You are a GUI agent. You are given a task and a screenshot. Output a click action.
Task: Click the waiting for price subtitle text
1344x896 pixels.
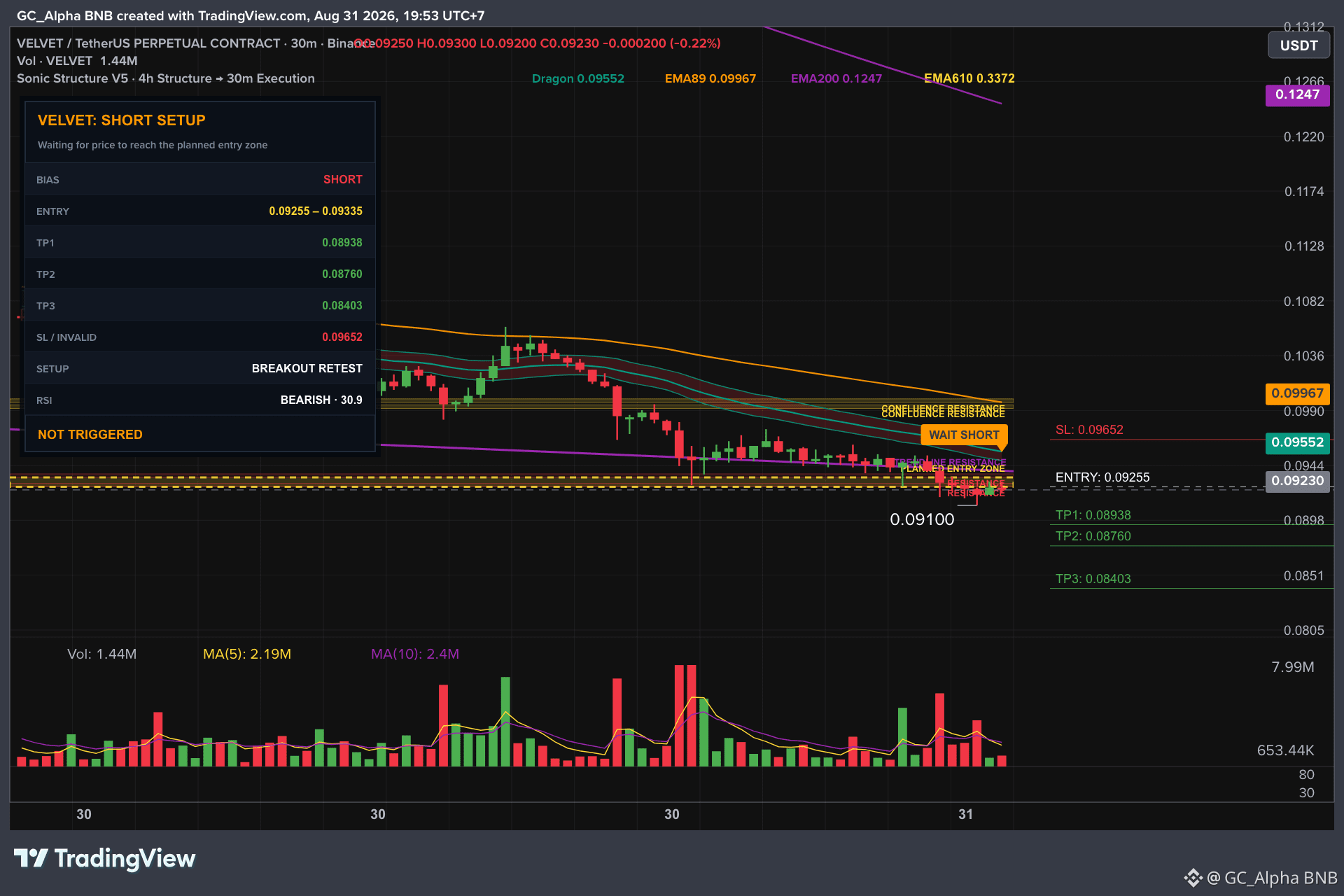[153, 145]
